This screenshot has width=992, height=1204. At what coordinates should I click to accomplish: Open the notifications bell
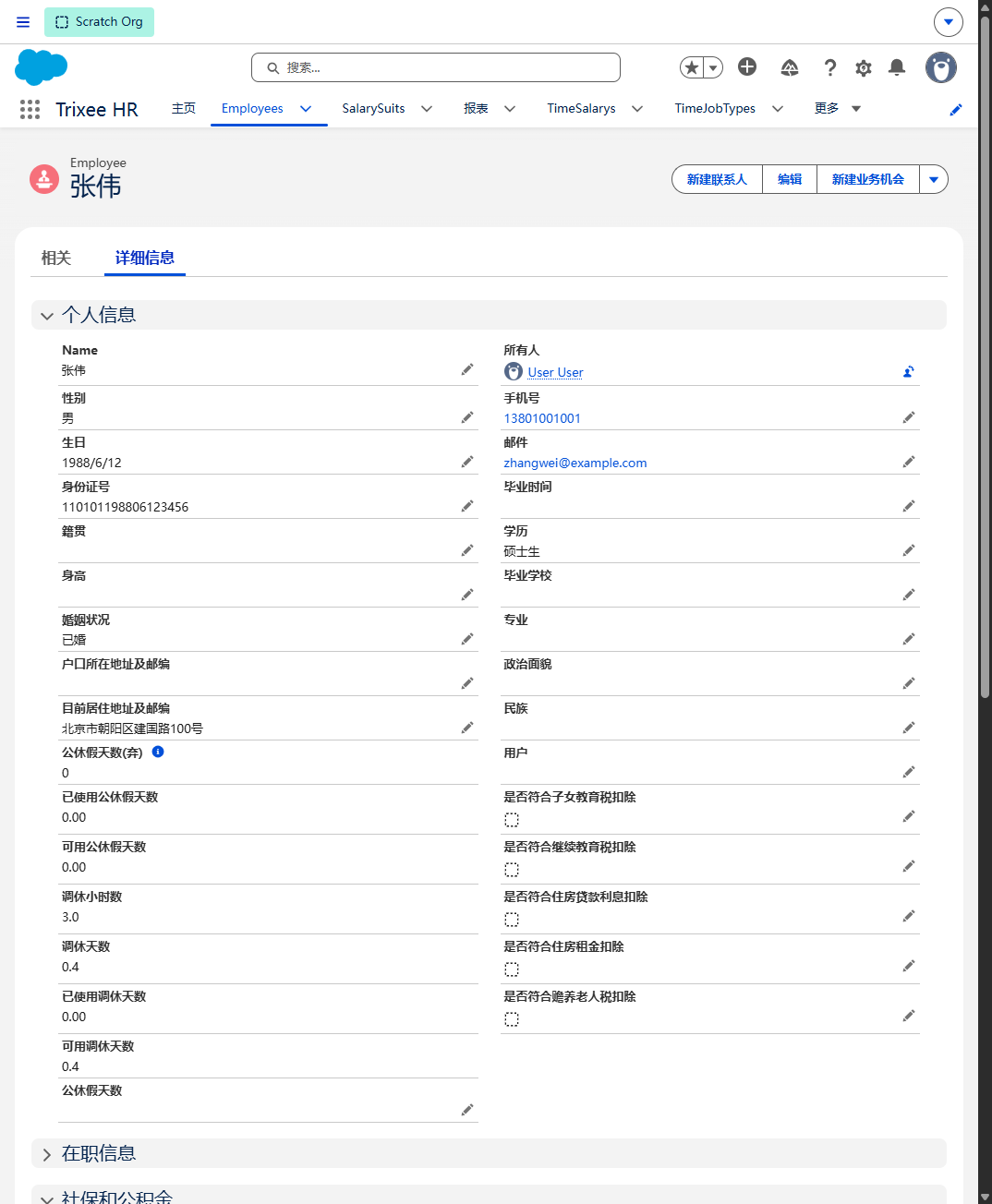pos(897,67)
